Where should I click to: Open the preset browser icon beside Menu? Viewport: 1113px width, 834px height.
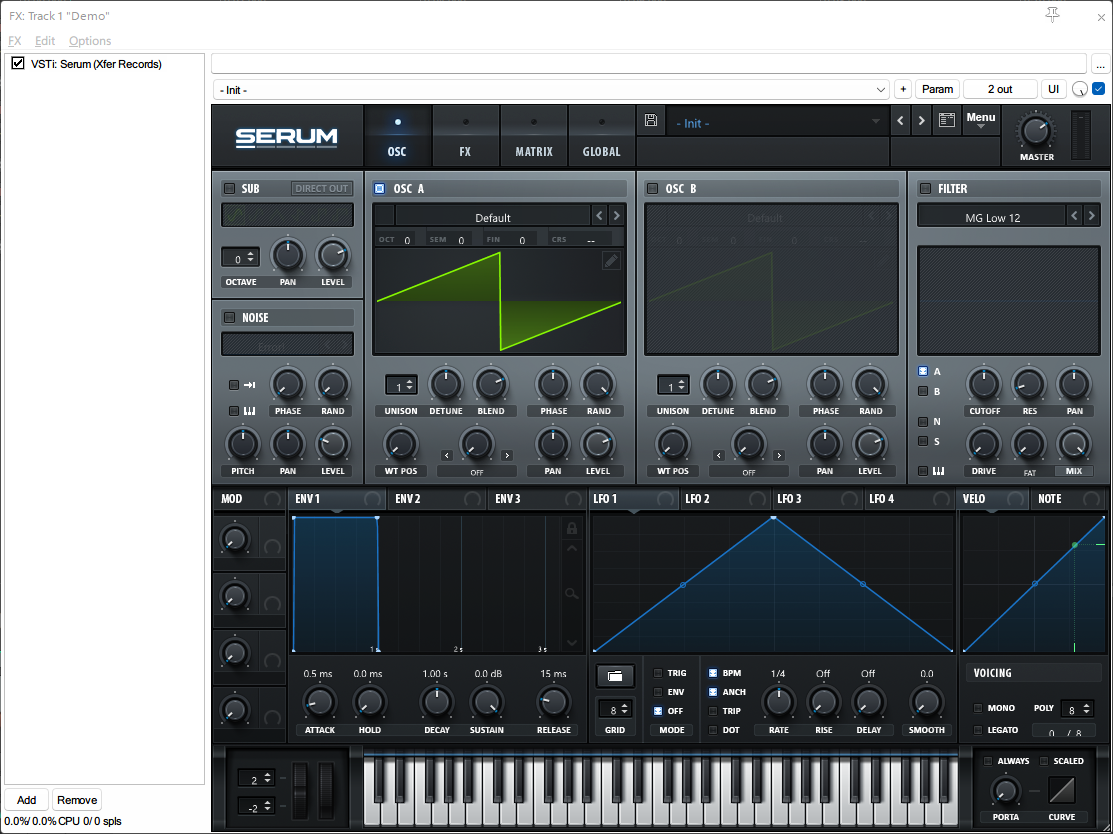tap(946, 120)
